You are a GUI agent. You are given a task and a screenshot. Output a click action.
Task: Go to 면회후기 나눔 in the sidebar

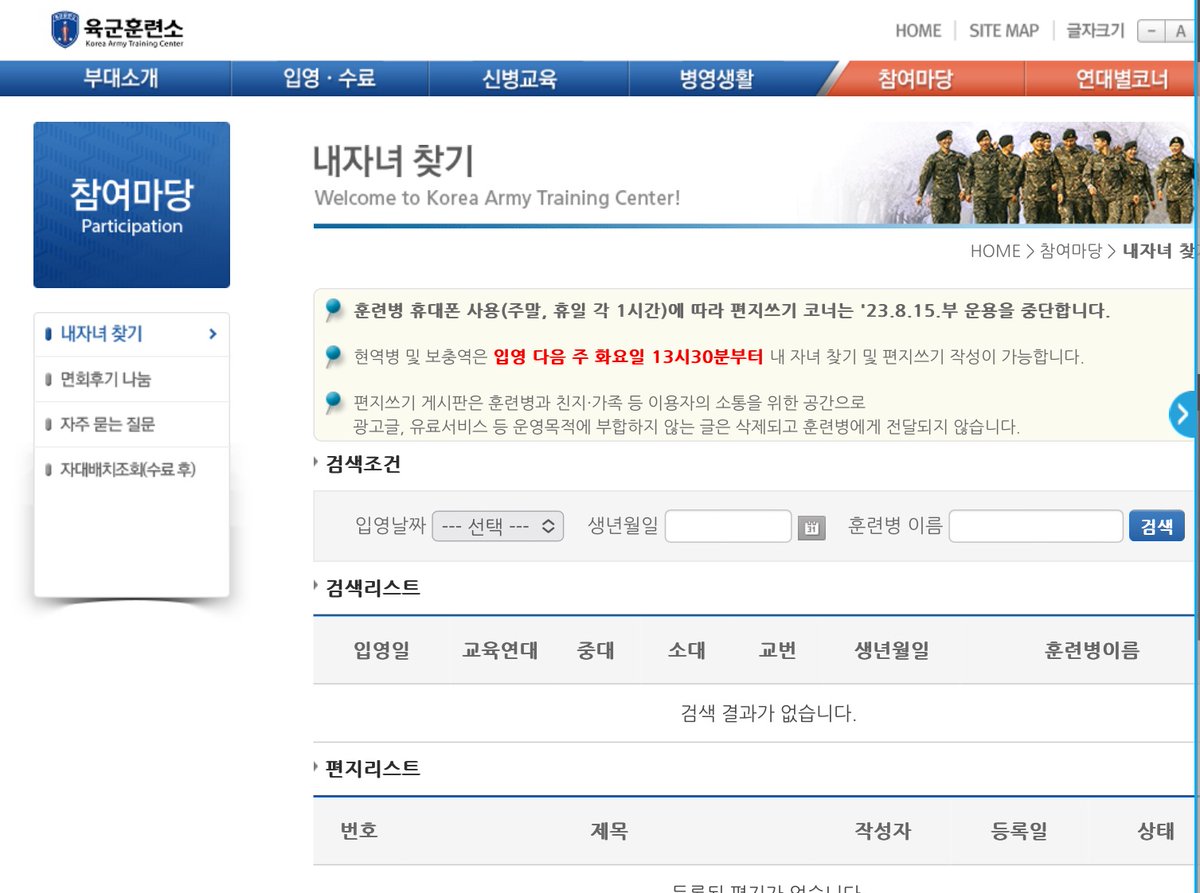point(108,379)
